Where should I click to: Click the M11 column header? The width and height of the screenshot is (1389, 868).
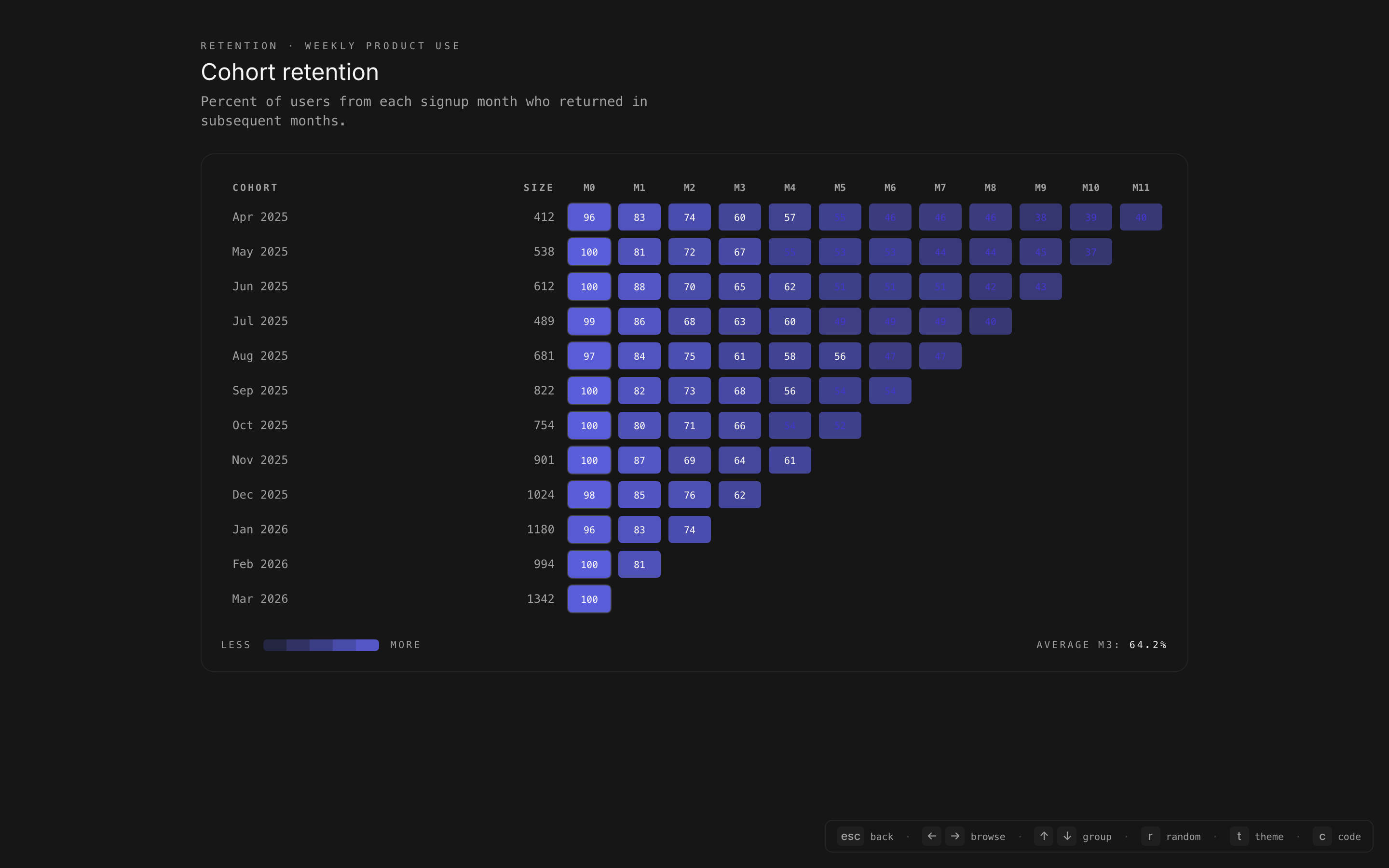1141,188
